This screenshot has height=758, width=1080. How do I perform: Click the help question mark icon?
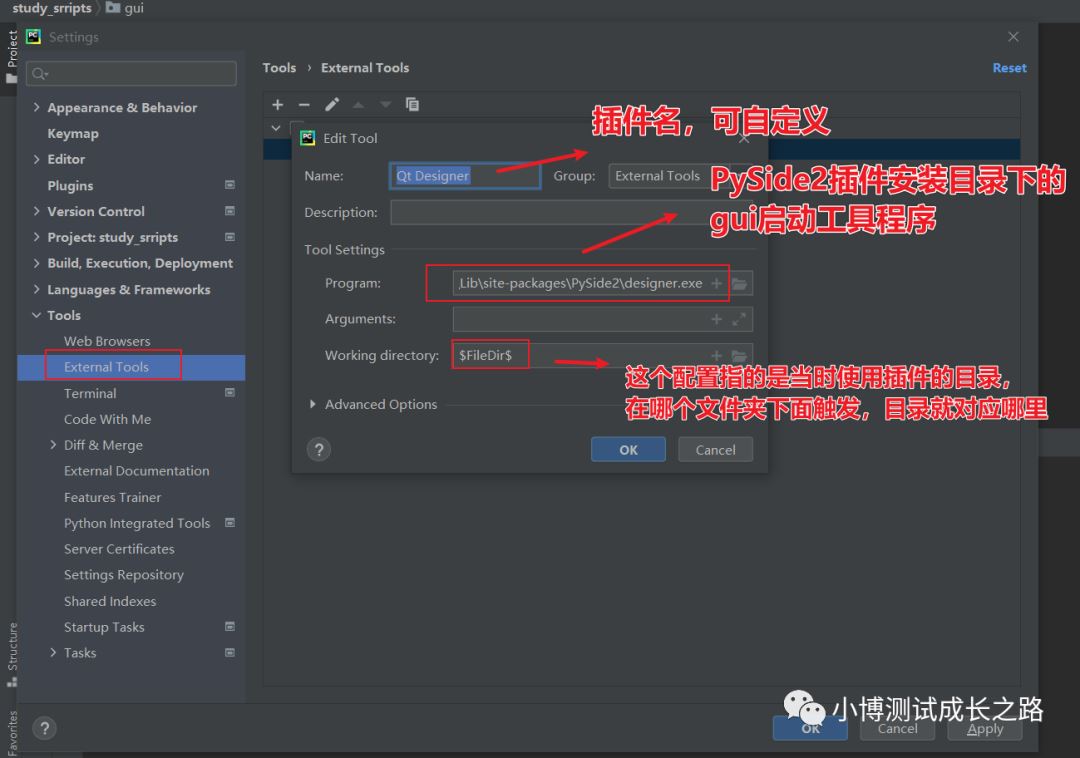(x=318, y=449)
